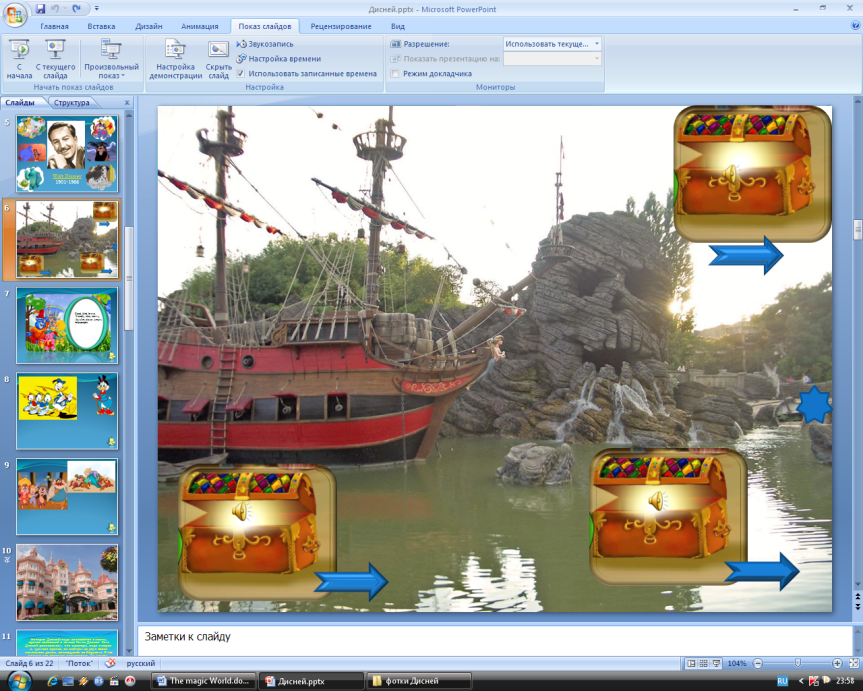863x691 pixels.
Task: Switch to The magic World document taskbar button
Action: tap(204, 681)
